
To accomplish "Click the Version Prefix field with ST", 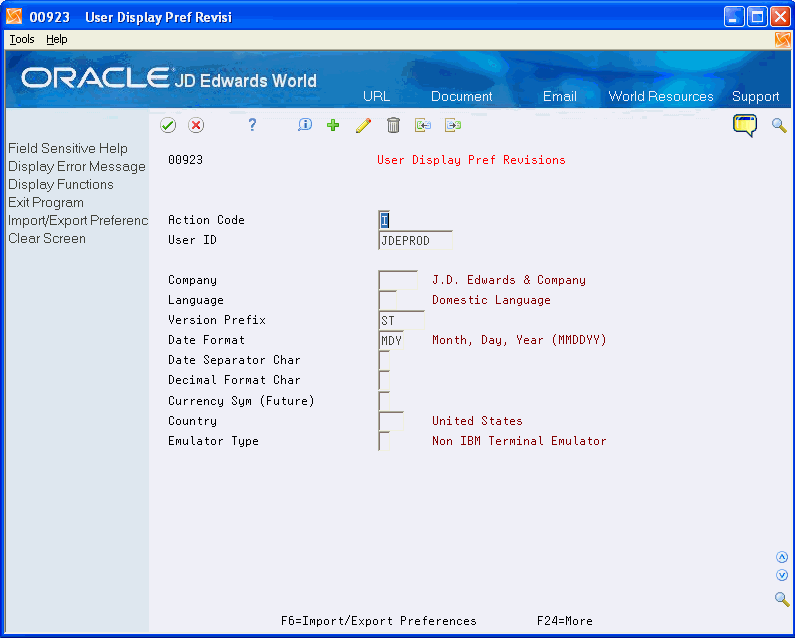I will (402, 321).
